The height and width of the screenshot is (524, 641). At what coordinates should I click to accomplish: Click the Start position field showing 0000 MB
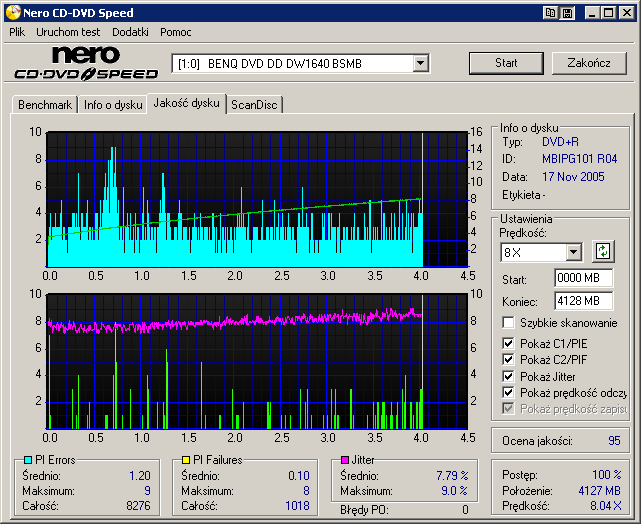tap(583, 278)
